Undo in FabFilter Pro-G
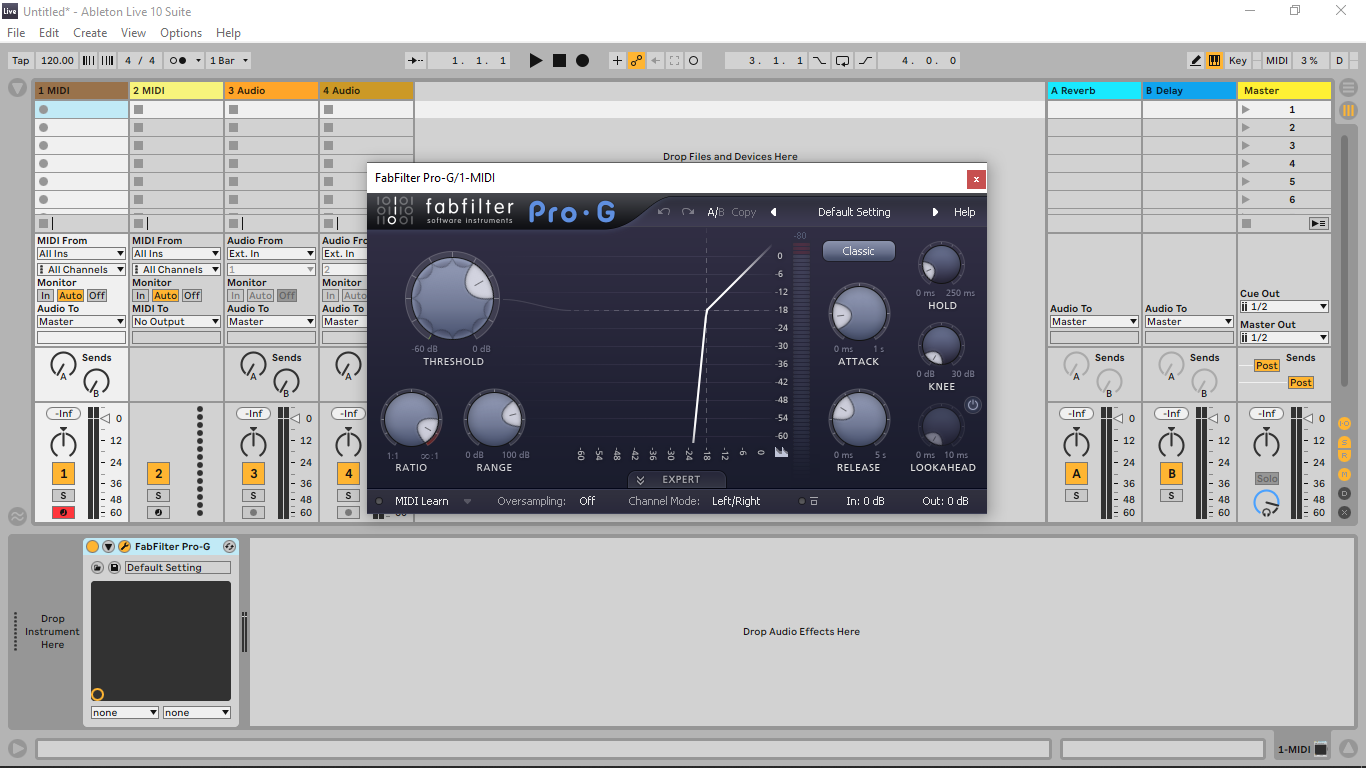1366x768 pixels. 664,212
